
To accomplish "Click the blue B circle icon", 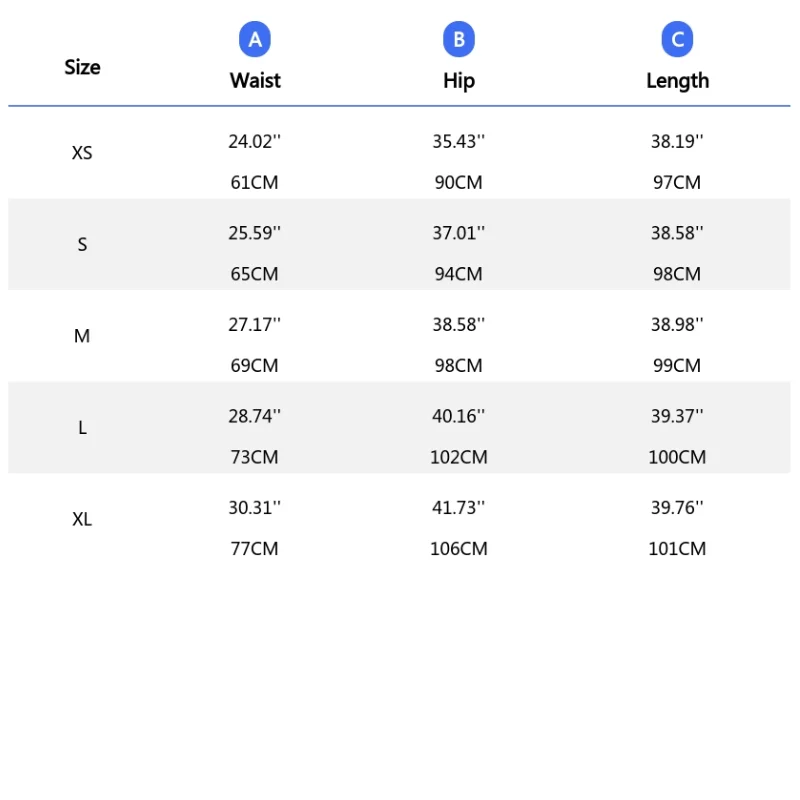I will pos(459,40).
